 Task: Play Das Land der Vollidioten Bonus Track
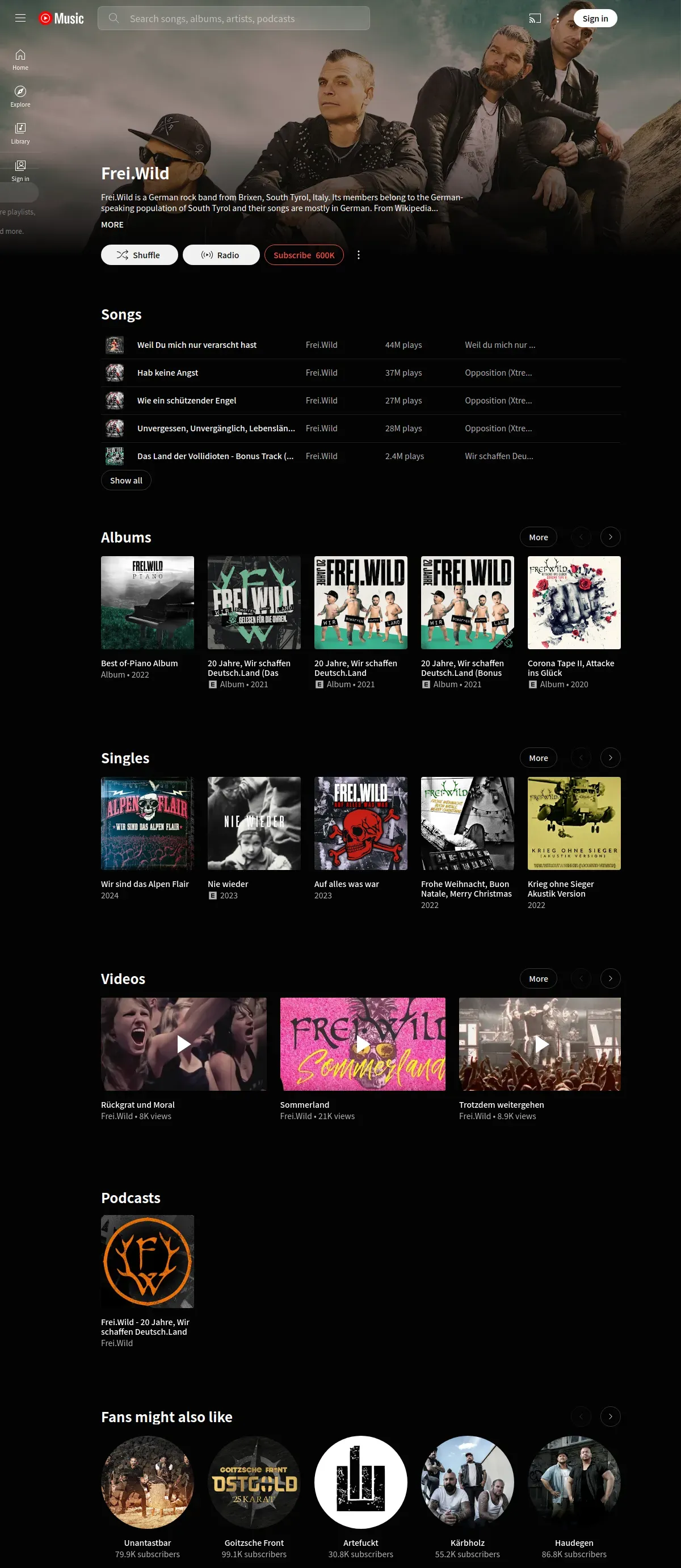(x=216, y=456)
